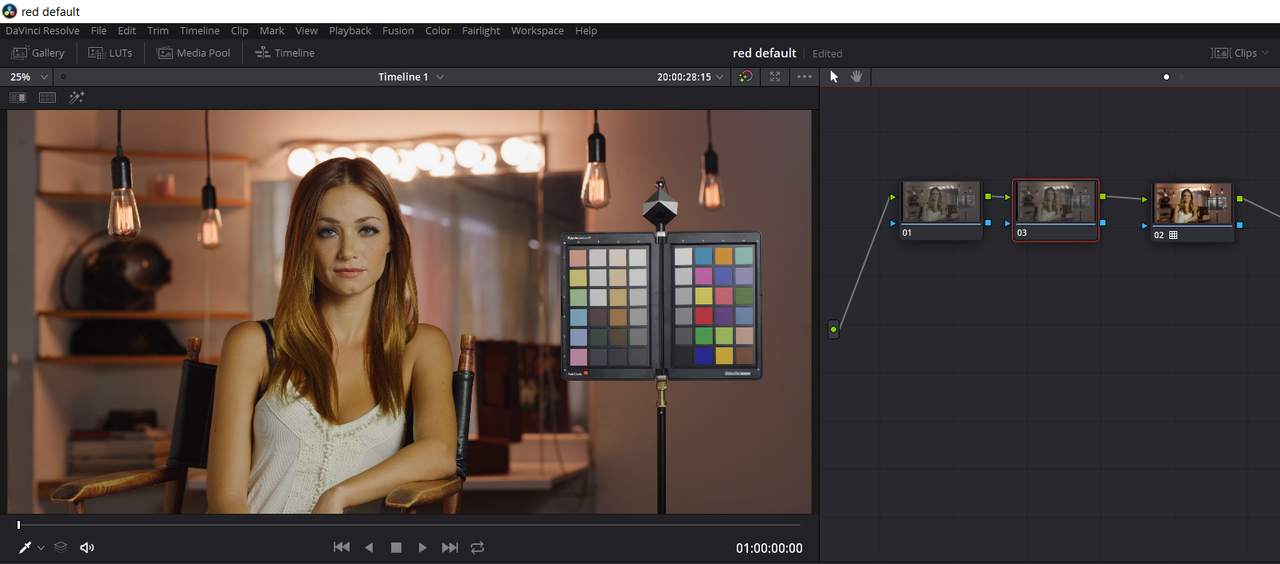
Task: Open the DaVinci Resolve menu
Action: click(x=42, y=31)
